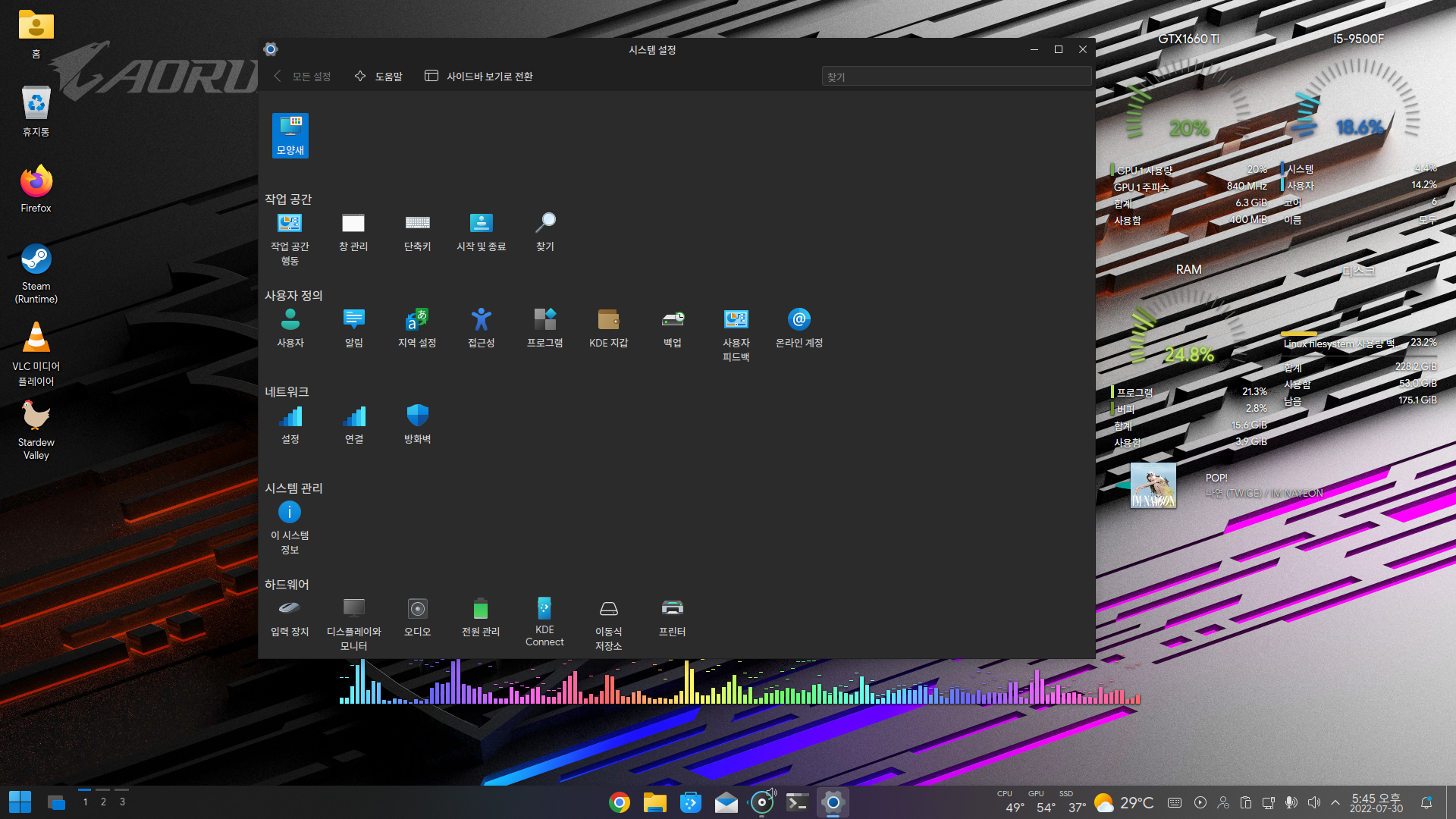Click 사이드바 보기로 전환 button
This screenshot has width=1456, height=819.
click(x=479, y=77)
